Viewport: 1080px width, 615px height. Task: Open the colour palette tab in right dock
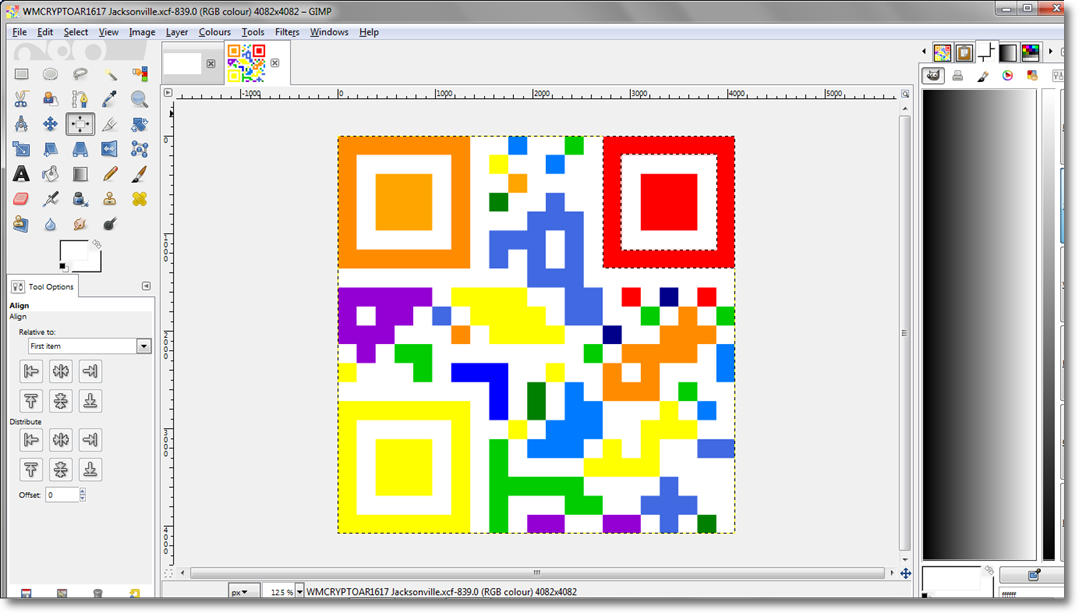point(1030,52)
